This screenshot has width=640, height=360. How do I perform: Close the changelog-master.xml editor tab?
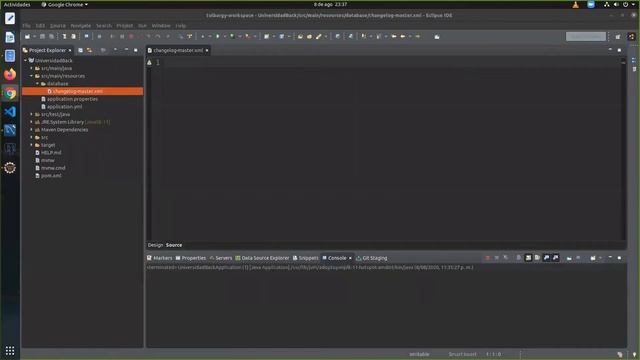point(207,51)
